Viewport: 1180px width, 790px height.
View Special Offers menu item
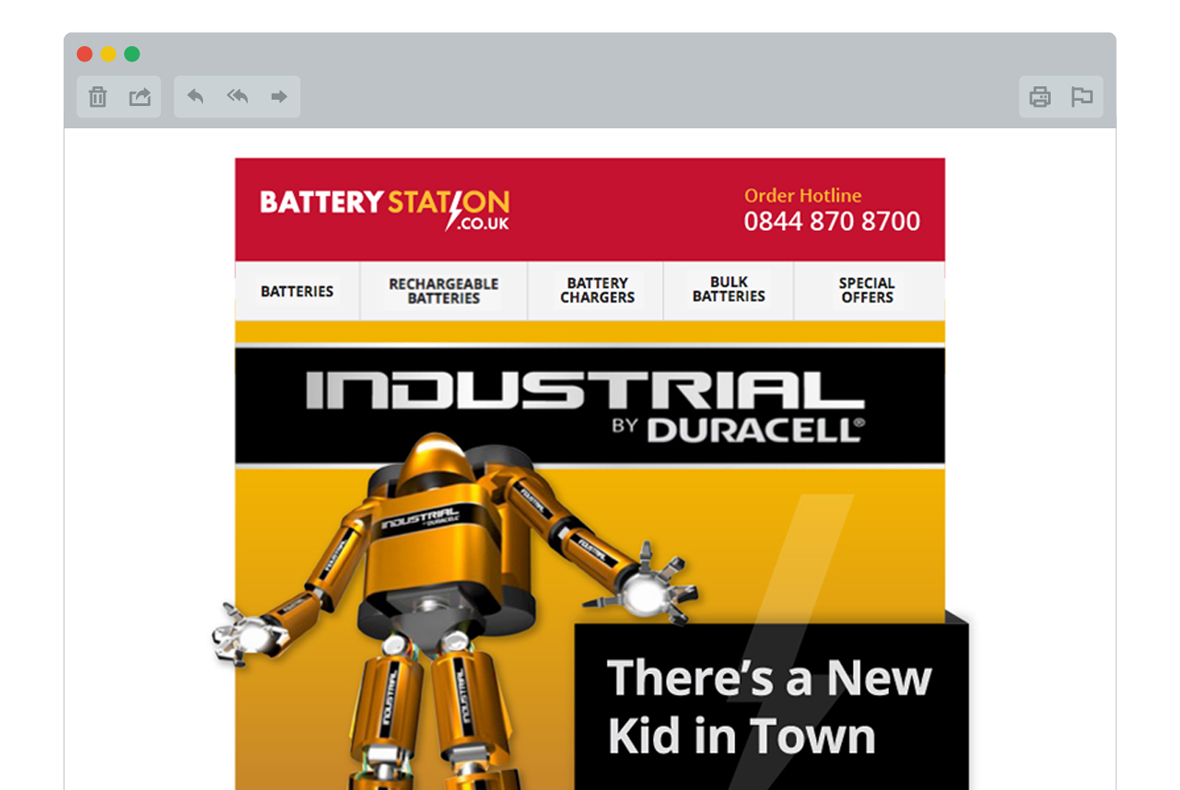867,290
